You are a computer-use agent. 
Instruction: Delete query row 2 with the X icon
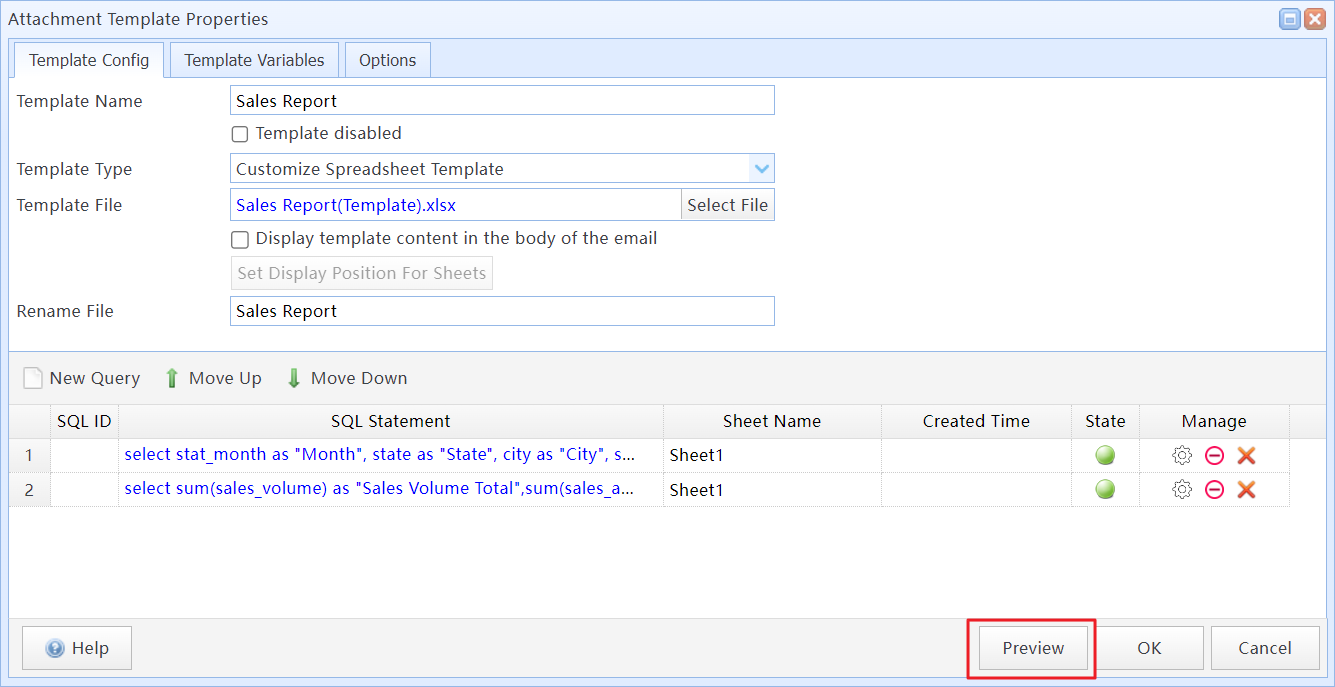[1246, 490]
